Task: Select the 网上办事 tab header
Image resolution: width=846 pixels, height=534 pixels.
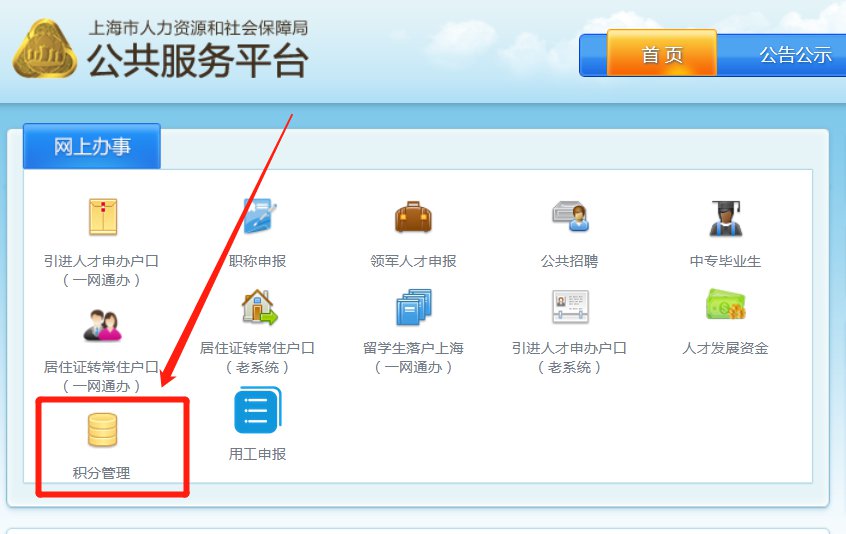Action: [92, 146]
